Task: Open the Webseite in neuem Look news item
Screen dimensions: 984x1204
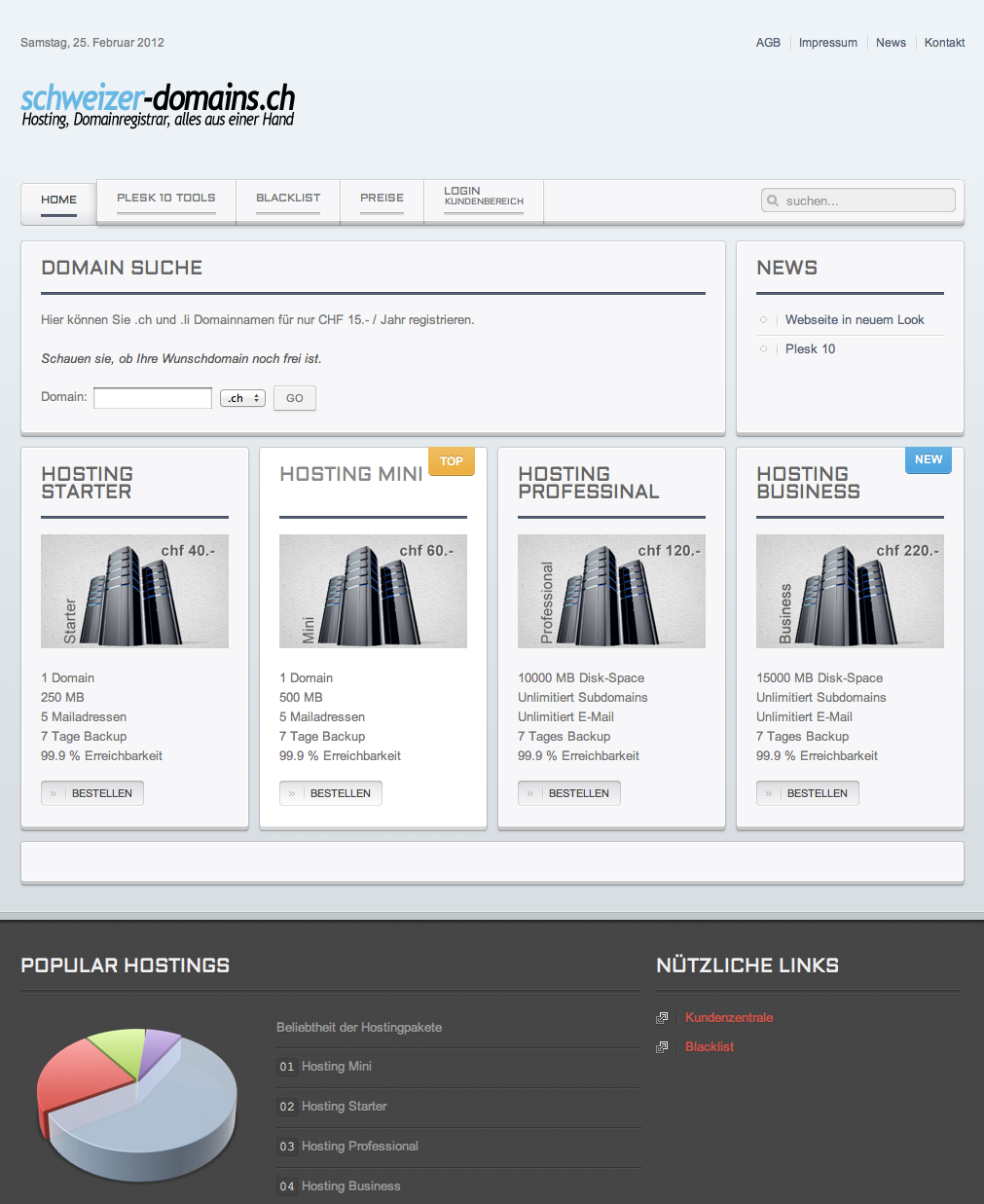Action: coord(855,320)
